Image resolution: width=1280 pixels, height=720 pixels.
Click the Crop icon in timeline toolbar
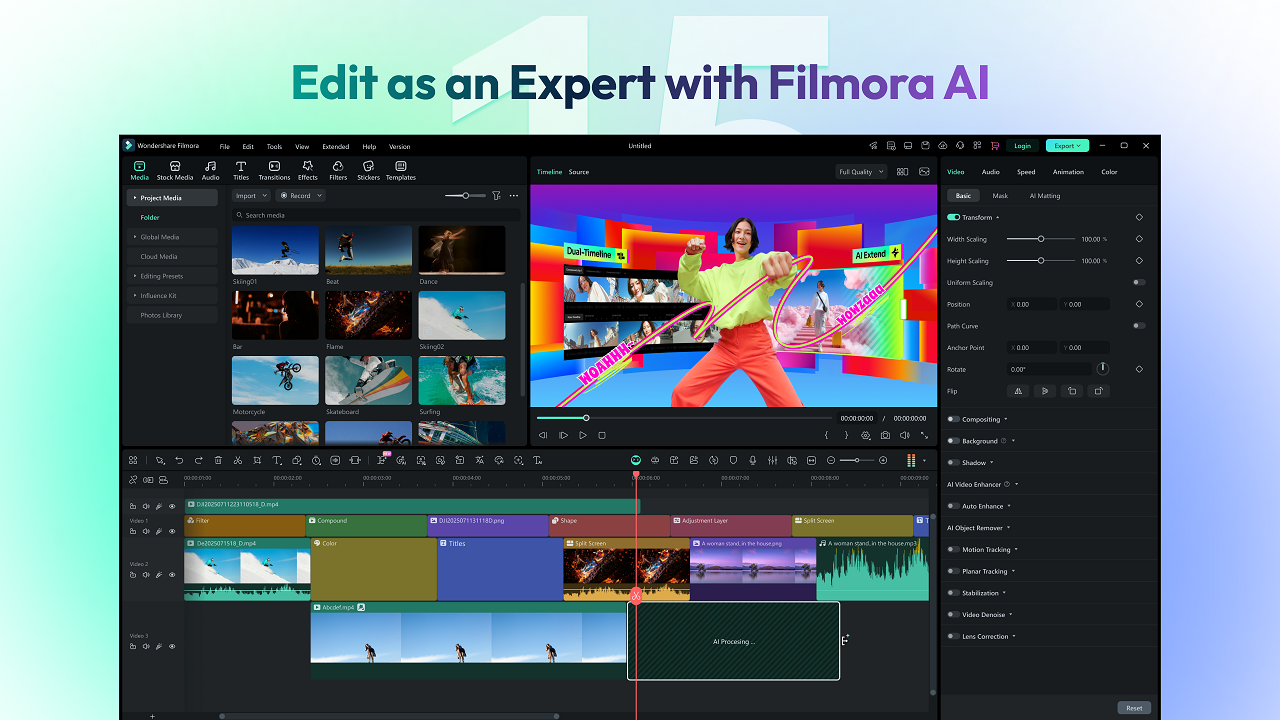[257, 460]
